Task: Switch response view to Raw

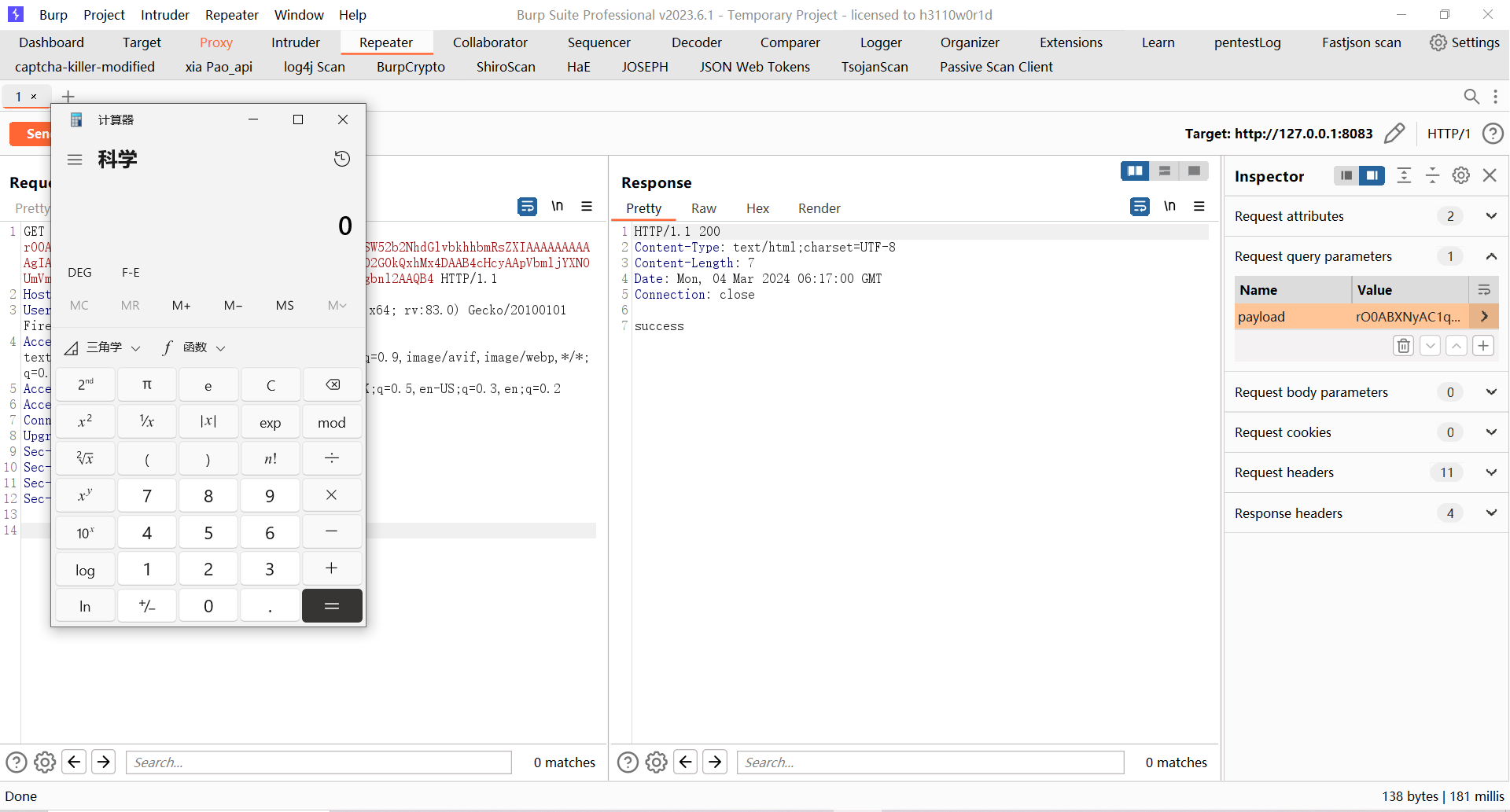Action: pos(703,208)
